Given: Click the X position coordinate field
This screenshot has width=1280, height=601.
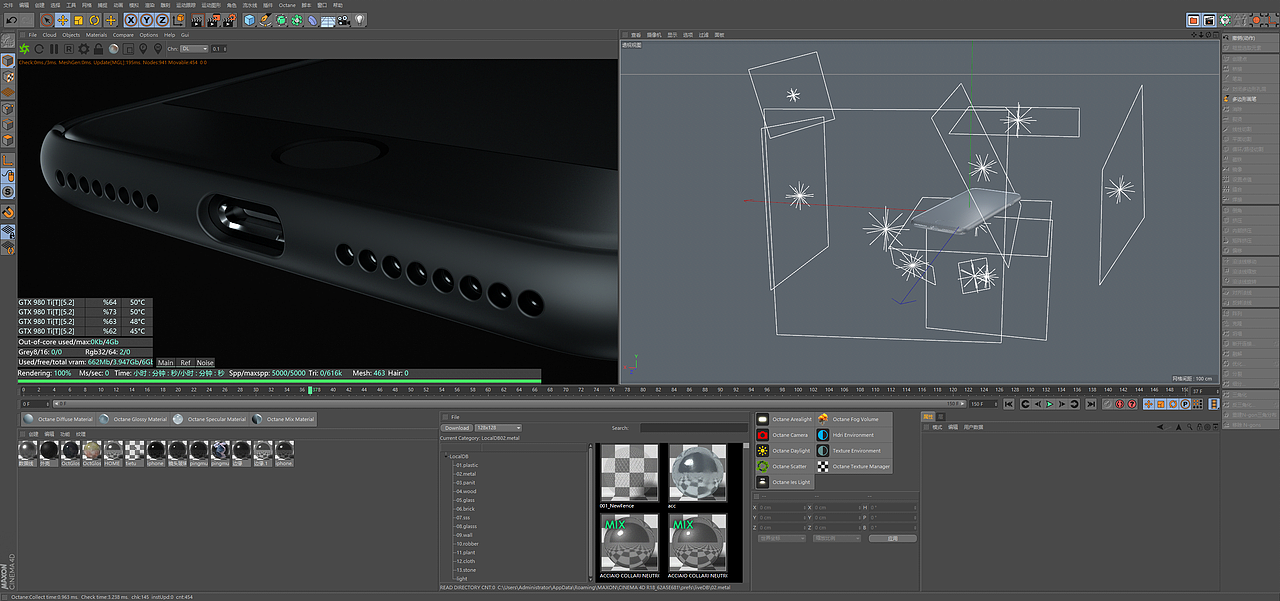Looking at the screenshot, I should [x=783, y=508].
